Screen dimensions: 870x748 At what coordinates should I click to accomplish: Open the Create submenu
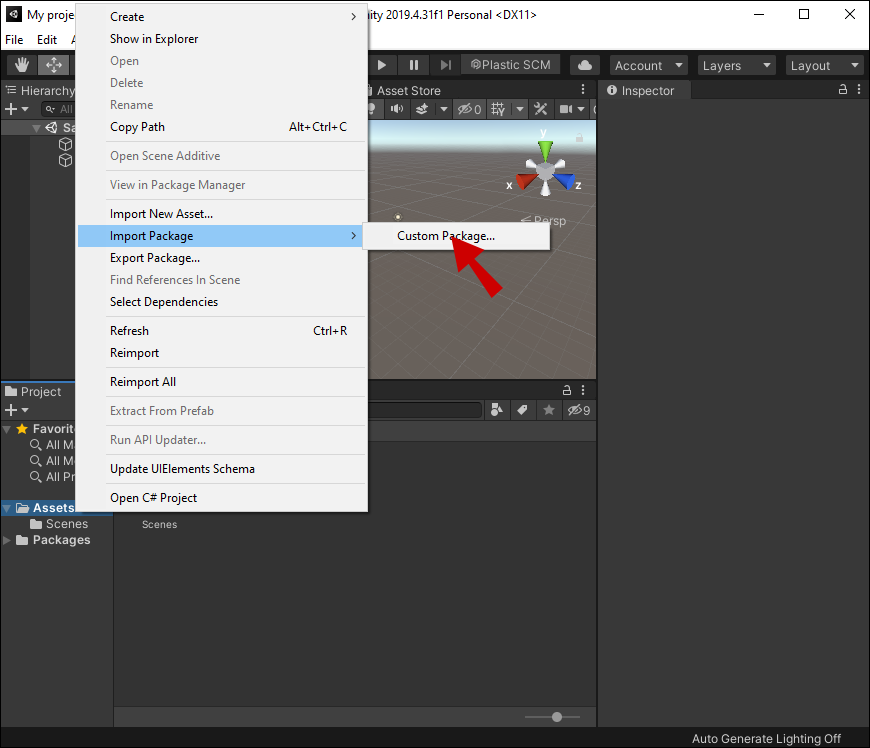(222, 17)
